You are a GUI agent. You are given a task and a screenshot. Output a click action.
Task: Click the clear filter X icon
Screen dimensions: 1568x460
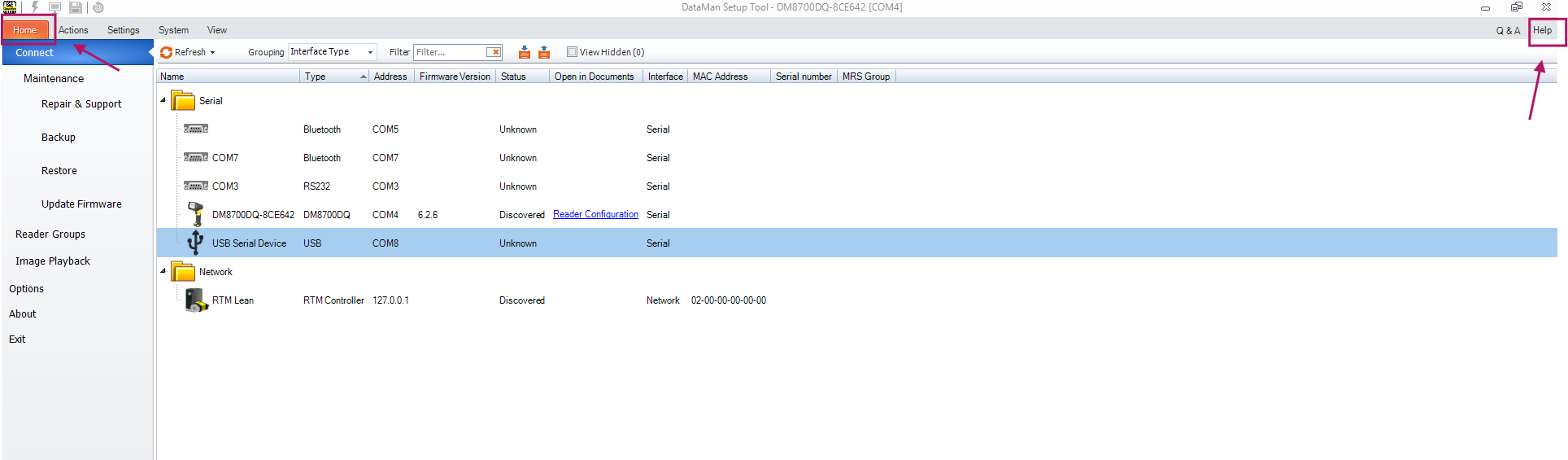(494, 52)
